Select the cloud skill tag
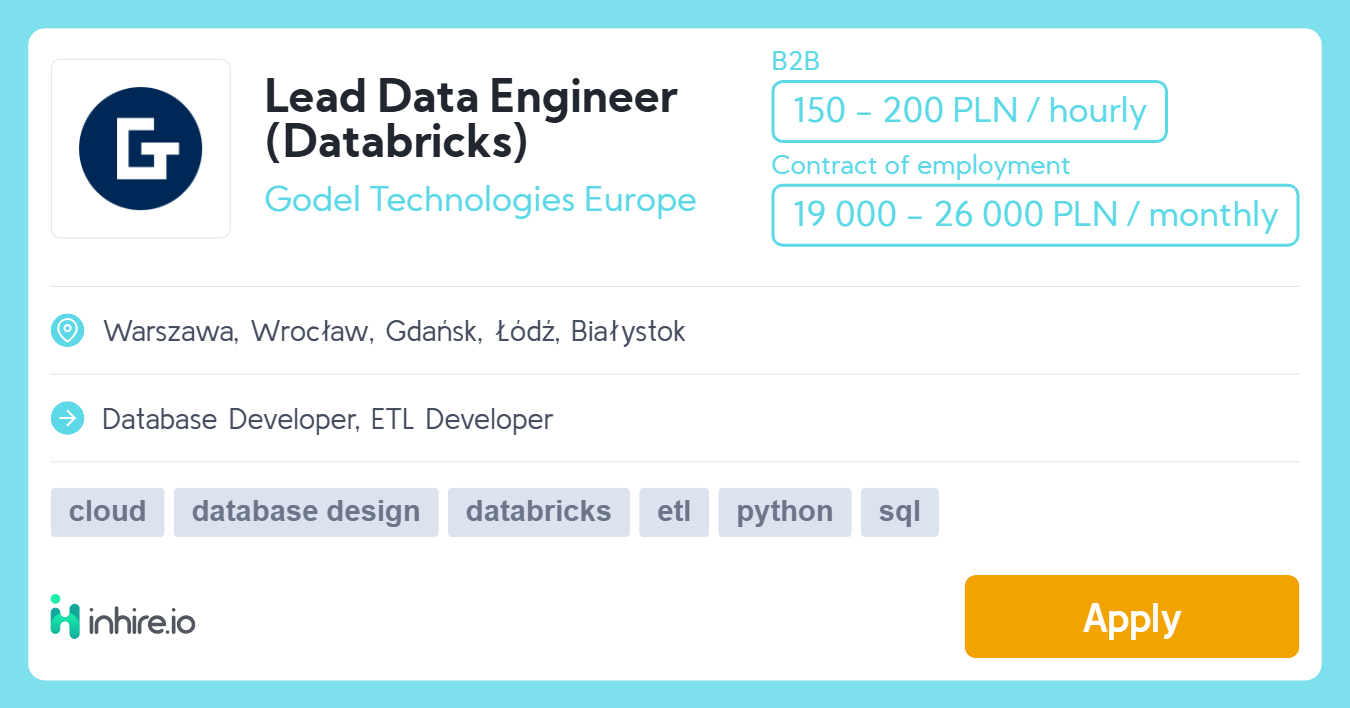The width and height of the screenshot is (1350, 708). click(x=107, y=512)
